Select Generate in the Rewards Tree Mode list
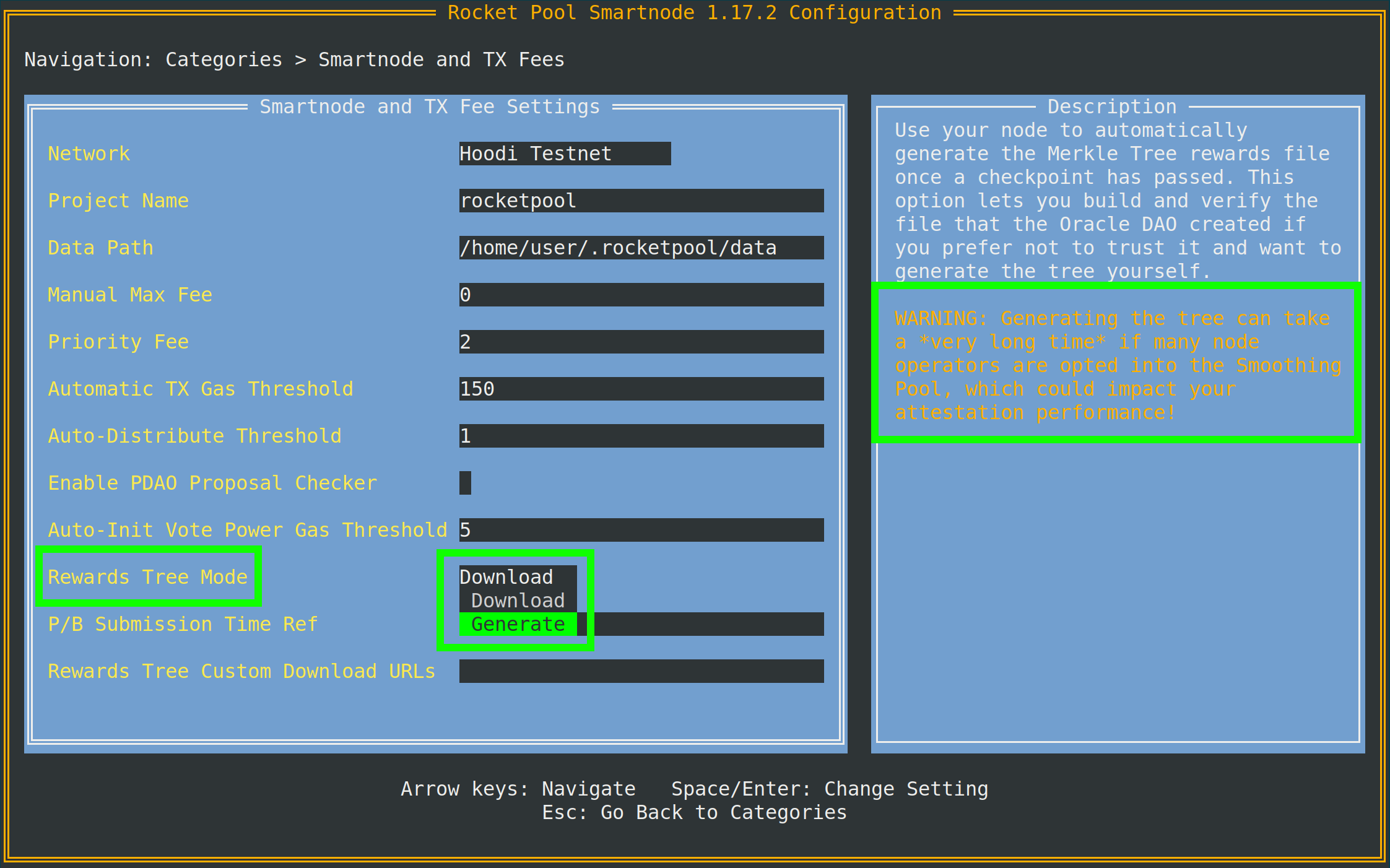The height and width of the screenshot is (868, 1390). tap(518, 624)
